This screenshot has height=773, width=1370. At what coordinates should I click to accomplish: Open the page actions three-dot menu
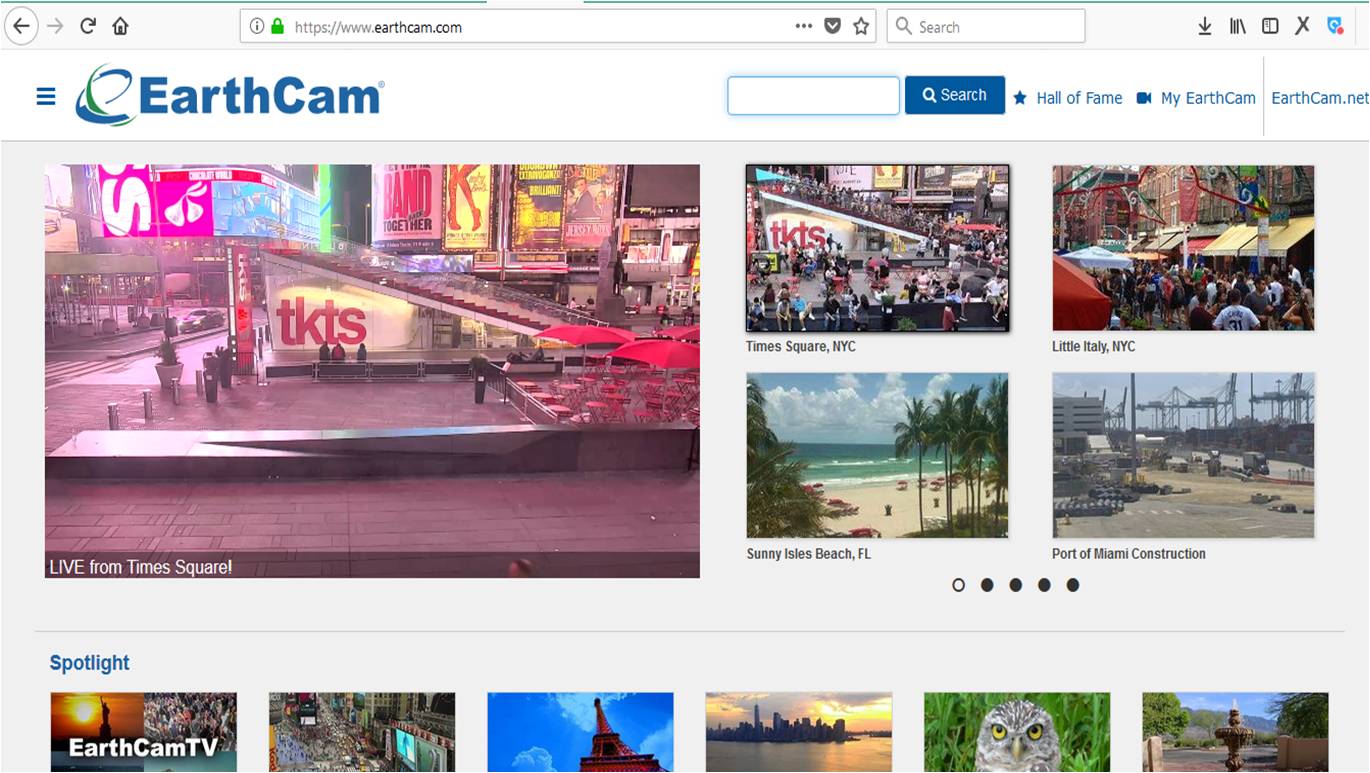tap(804, 27)
